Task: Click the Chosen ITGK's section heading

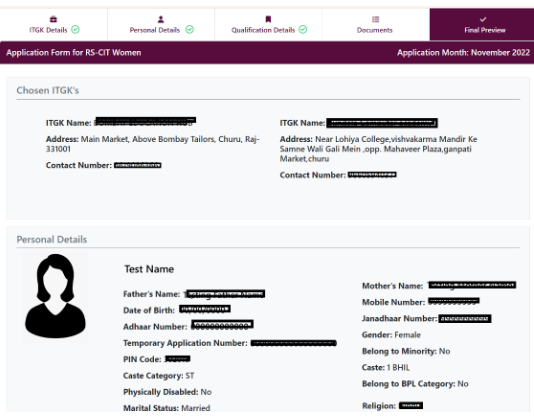Action: click(48, 90)
